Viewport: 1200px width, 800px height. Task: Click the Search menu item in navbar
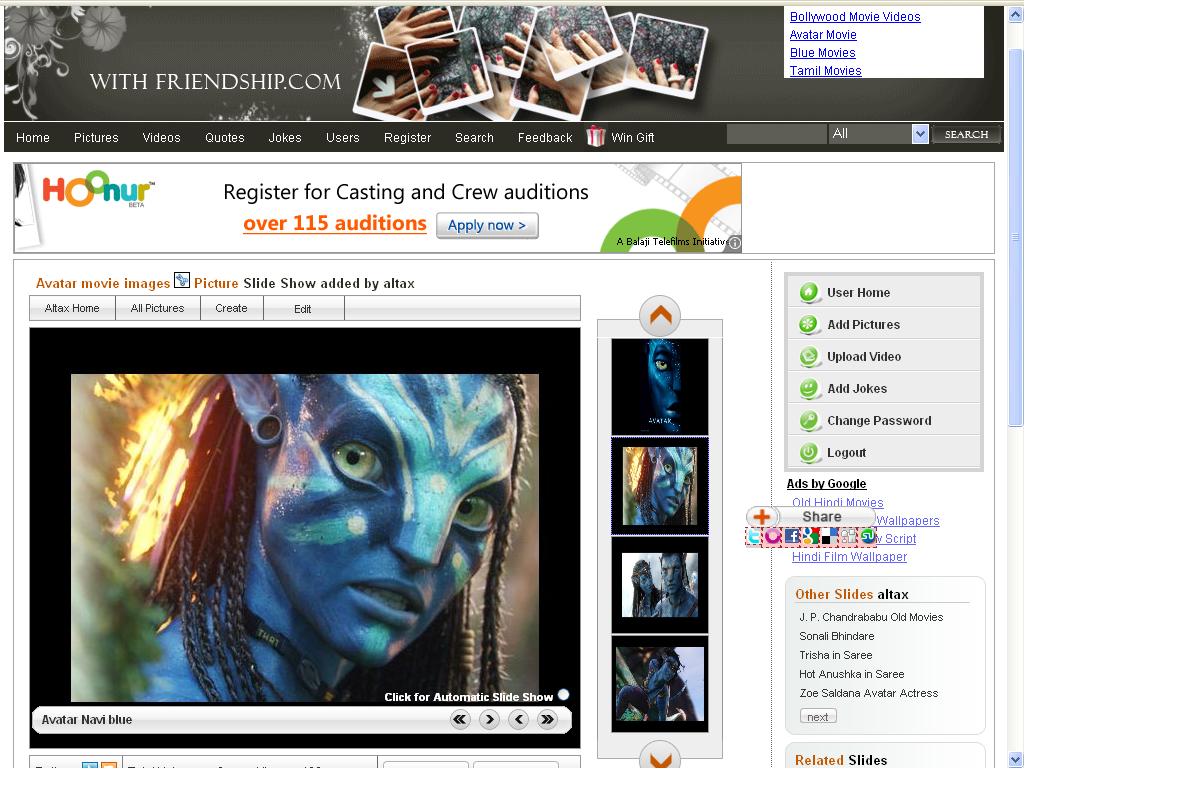tap(474, 138)
